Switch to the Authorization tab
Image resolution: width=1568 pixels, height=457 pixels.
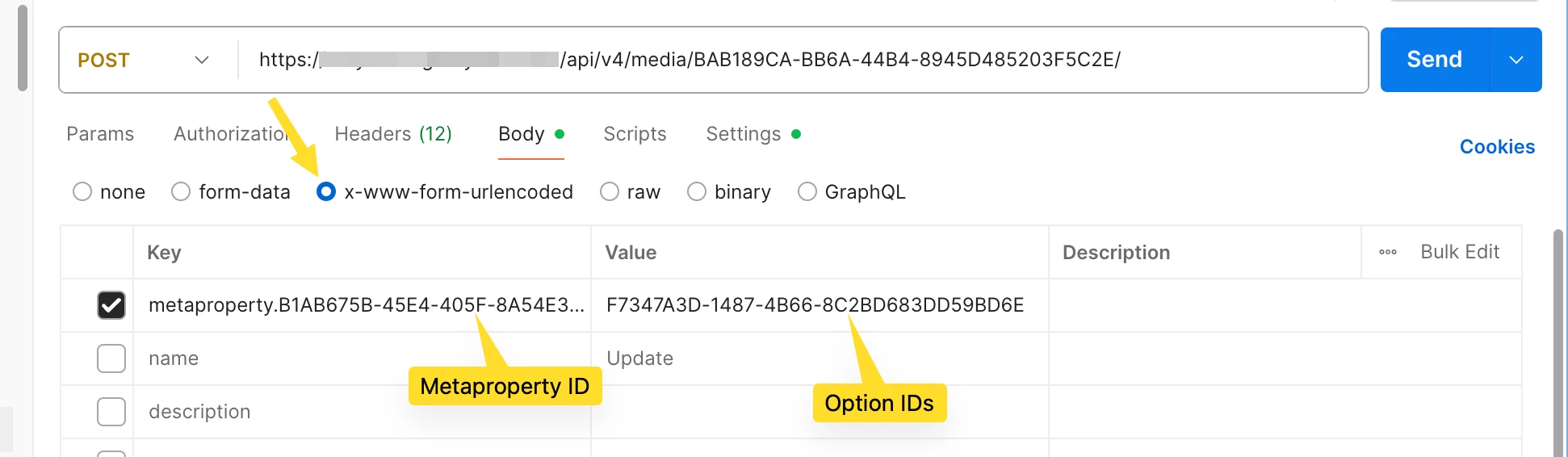231,134
